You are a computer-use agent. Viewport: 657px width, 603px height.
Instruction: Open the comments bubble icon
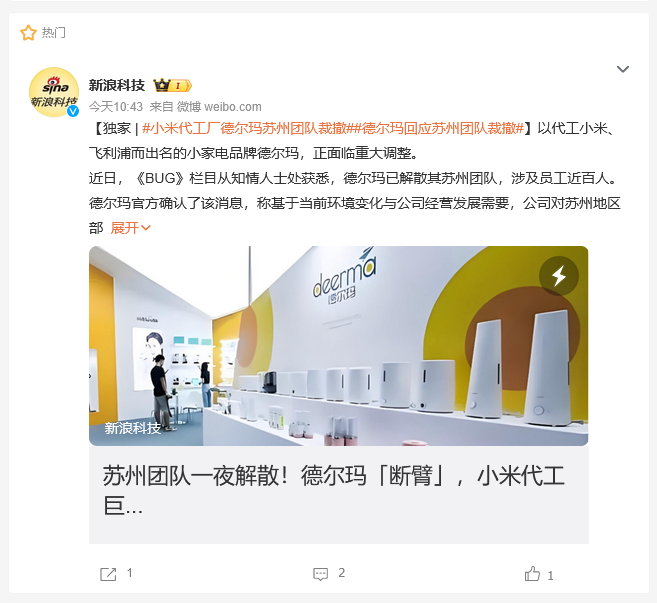point(321,574)
